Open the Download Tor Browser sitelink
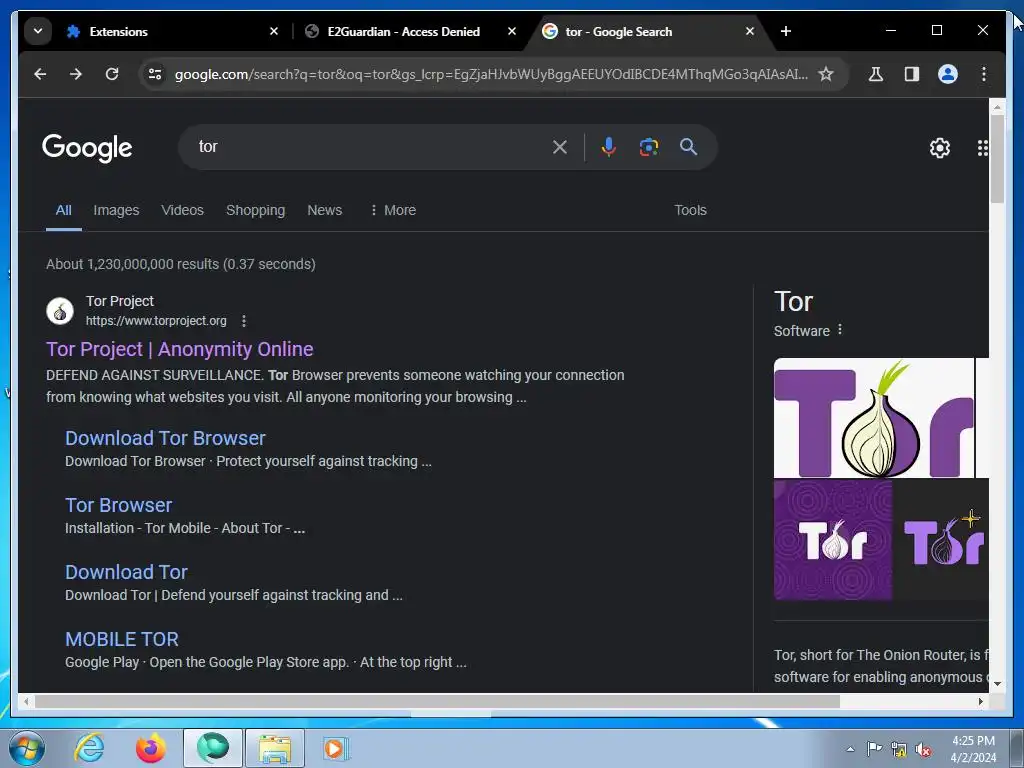Image resolution: width=1024 pixels, height=768 pixels. pos(165,438)
